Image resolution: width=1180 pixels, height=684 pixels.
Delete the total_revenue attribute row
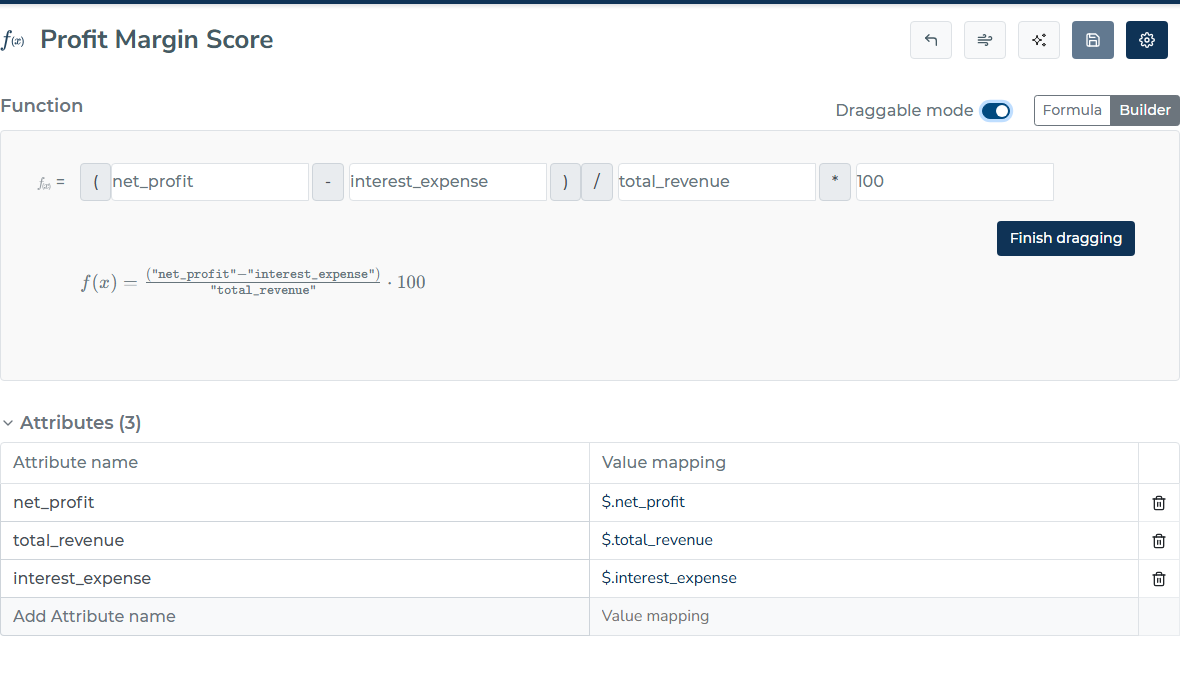click(x=1159, y=540)
